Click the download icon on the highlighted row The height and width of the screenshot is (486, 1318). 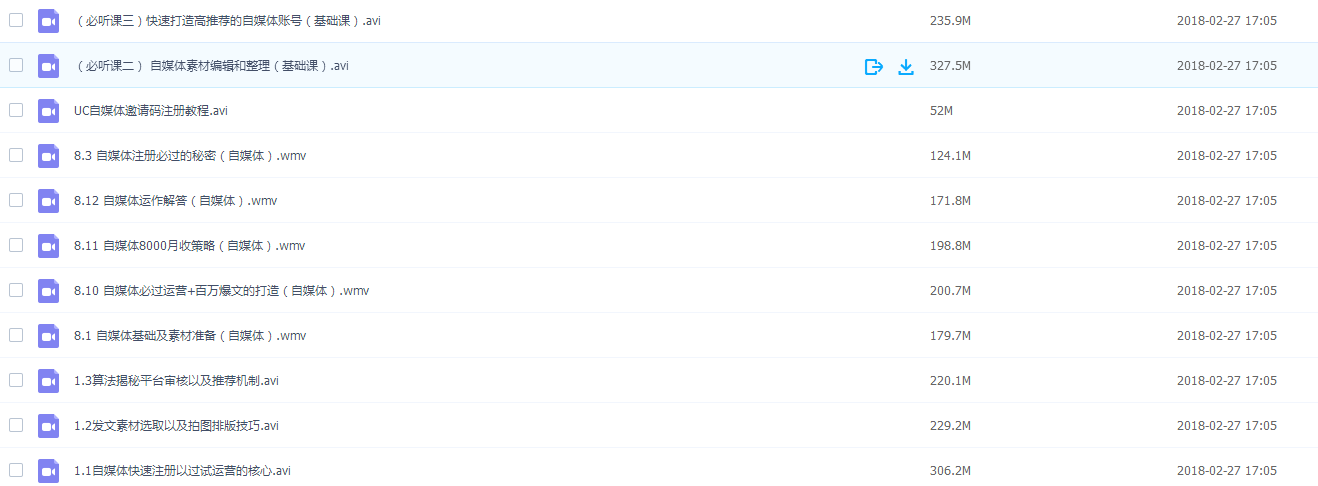pos(906,67)
